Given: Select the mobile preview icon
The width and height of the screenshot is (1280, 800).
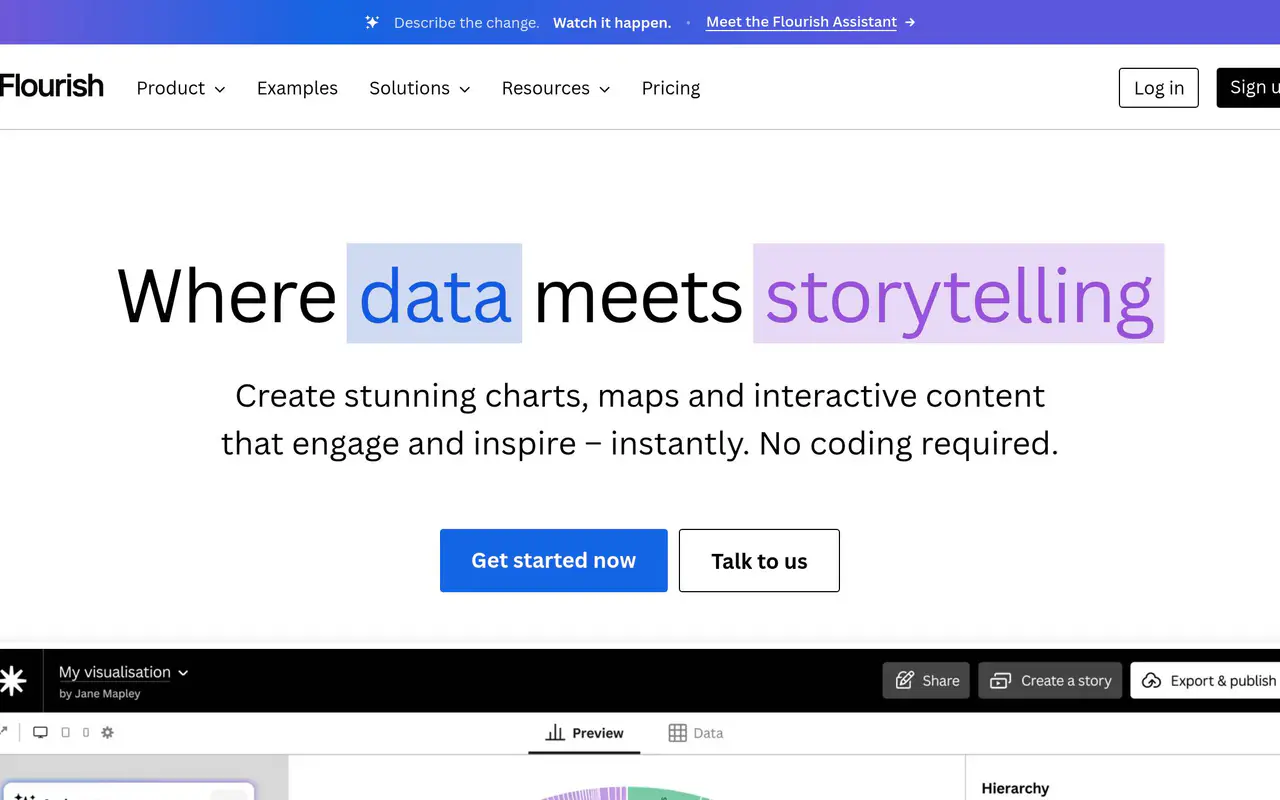Looking at the screenshot, I should 86,733.
